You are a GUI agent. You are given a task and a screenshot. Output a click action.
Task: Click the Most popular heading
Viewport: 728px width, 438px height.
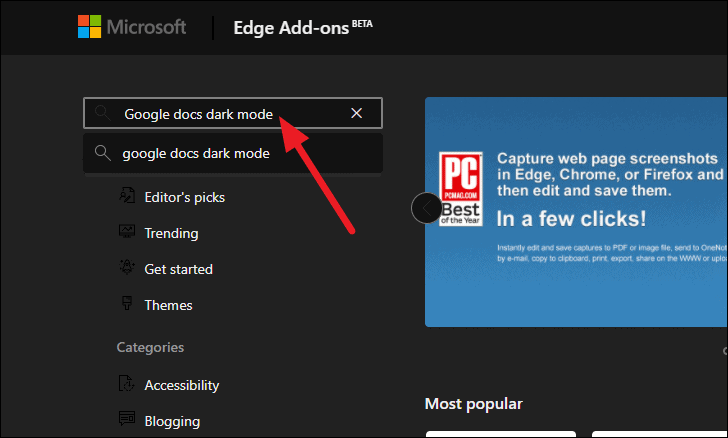click(474, 404)
